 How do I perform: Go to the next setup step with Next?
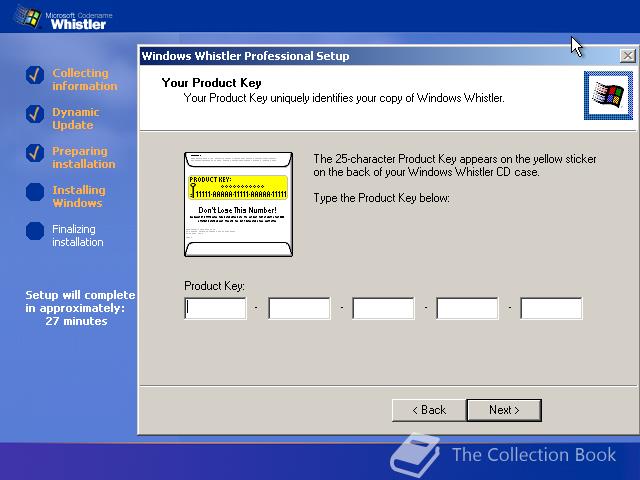504,410
